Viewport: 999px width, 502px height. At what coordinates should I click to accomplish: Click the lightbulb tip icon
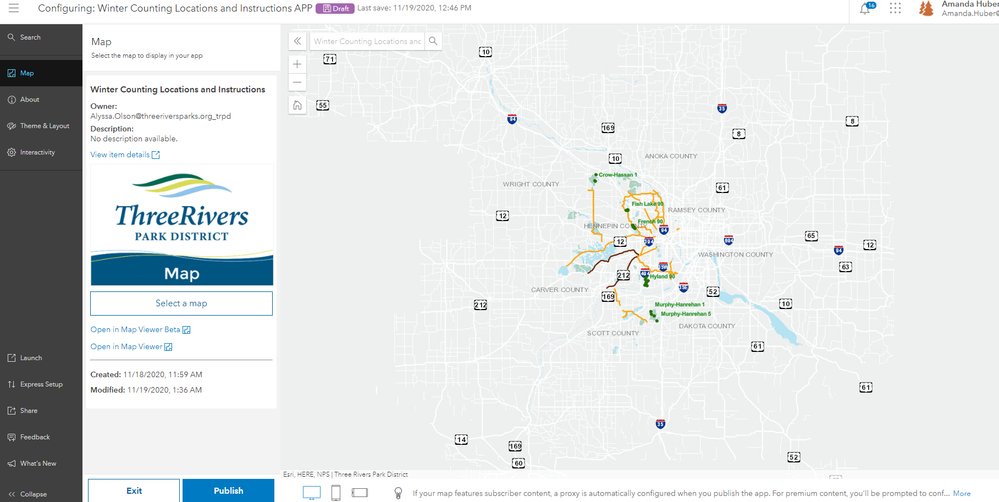398,493
